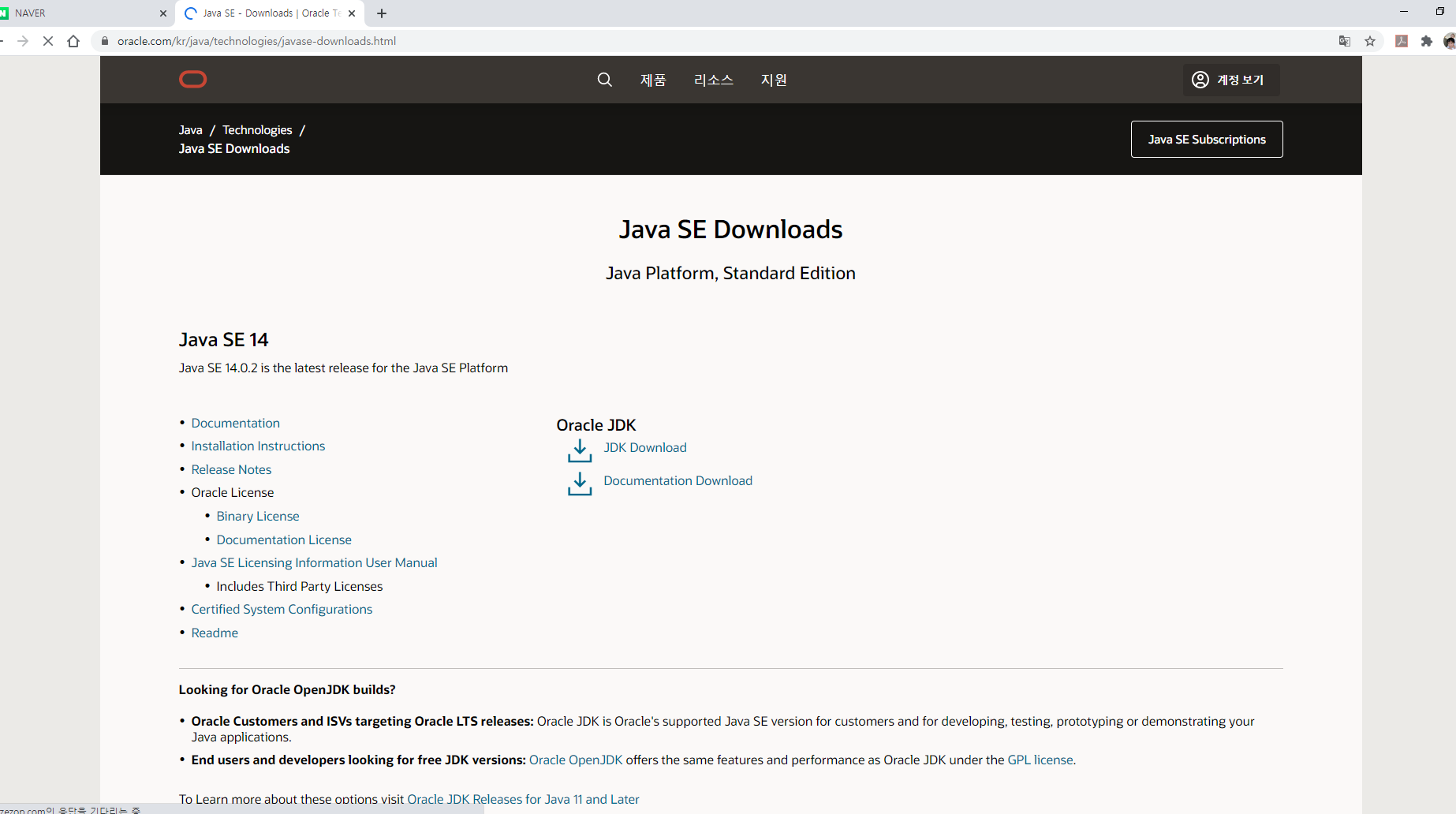
Task: Click the forward navigation arrow
Action: [x=23, y=41]
